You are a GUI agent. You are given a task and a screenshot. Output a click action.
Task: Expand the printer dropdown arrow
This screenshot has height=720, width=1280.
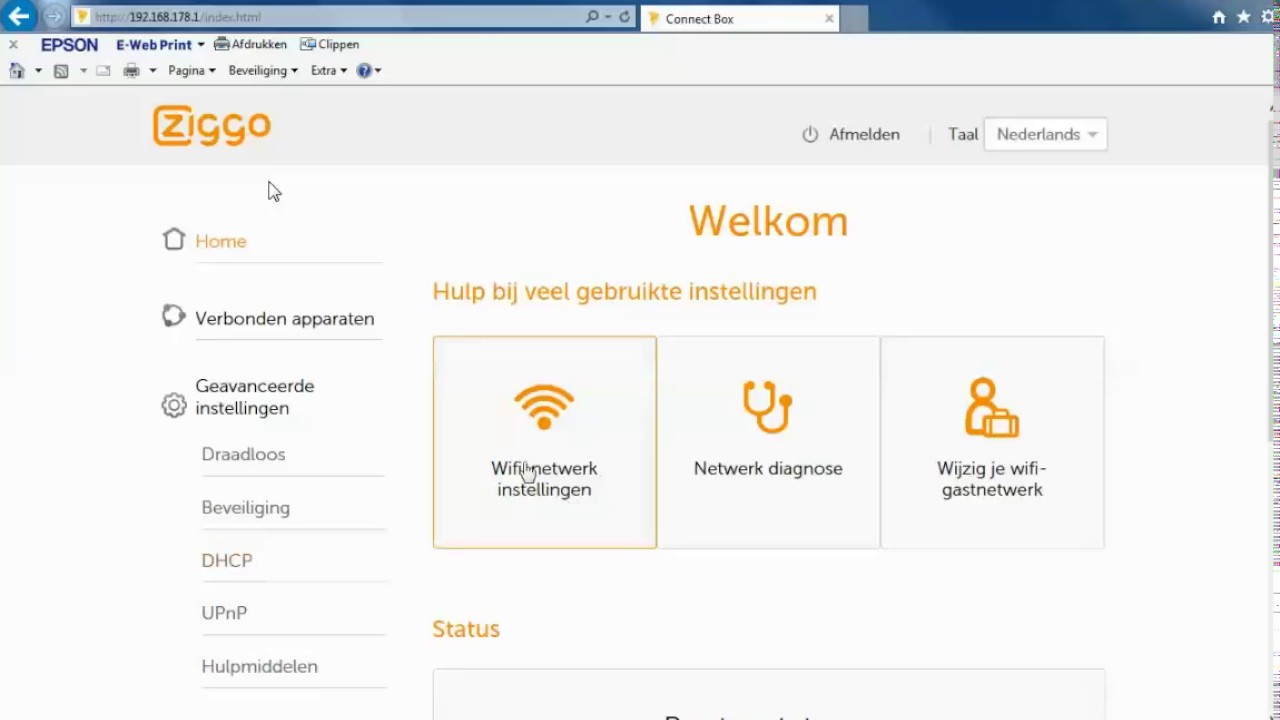[x=153, y=71]
